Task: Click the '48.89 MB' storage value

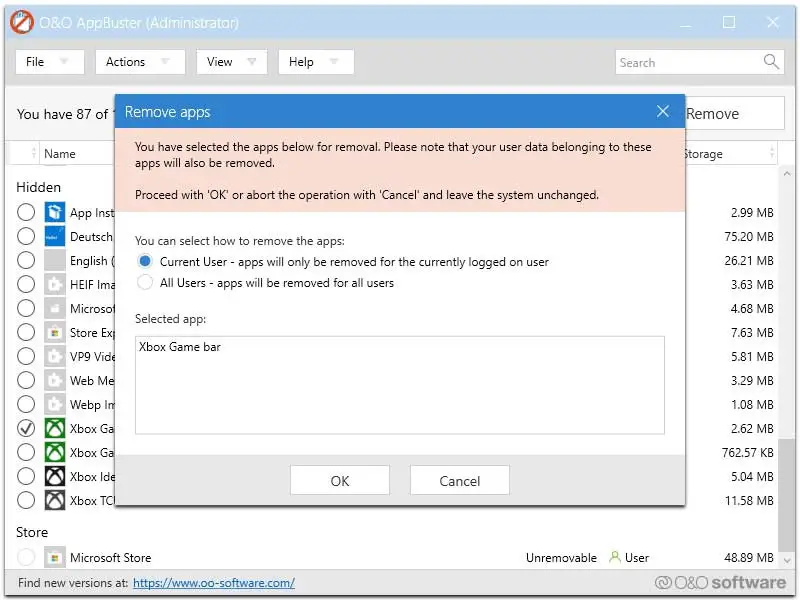Action: click(749, 558)
